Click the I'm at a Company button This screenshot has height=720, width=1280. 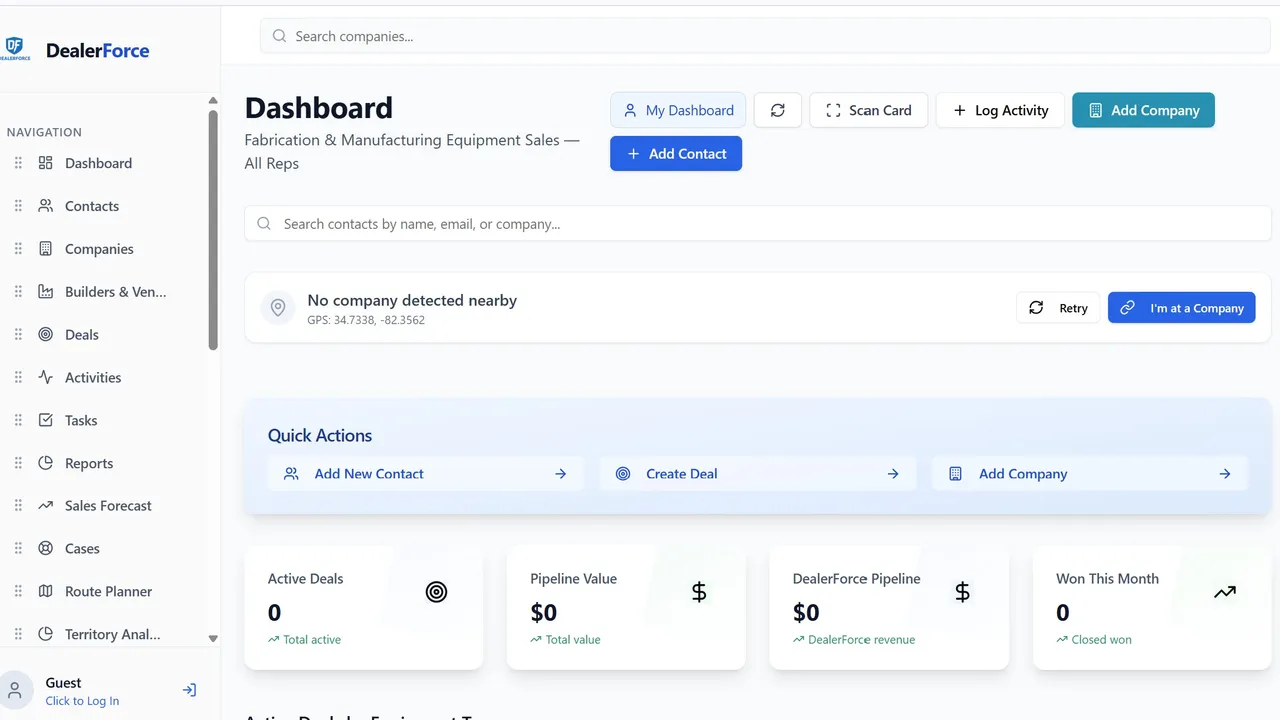1181,308
